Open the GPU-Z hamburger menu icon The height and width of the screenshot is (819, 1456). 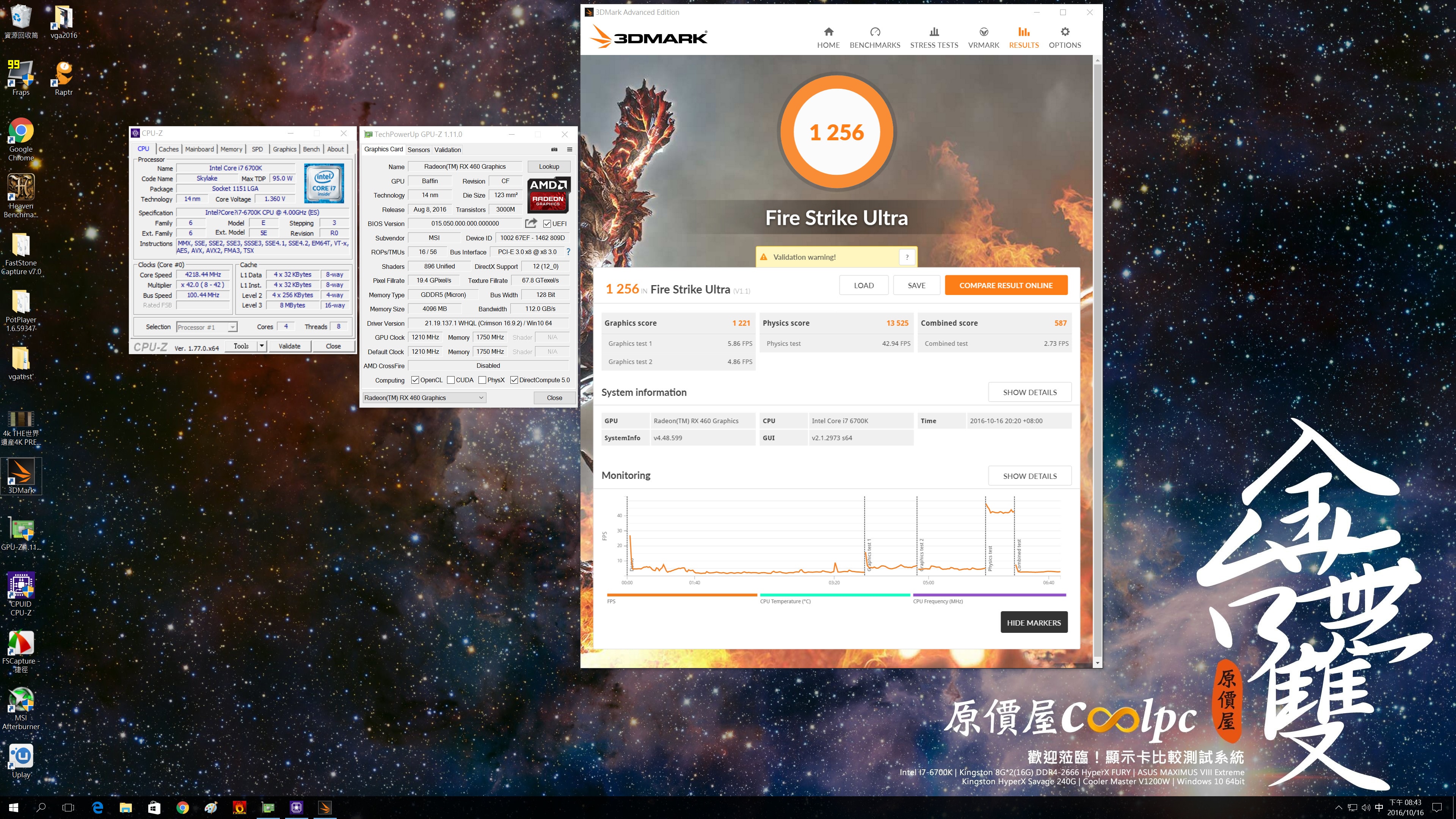coord(570,150)
